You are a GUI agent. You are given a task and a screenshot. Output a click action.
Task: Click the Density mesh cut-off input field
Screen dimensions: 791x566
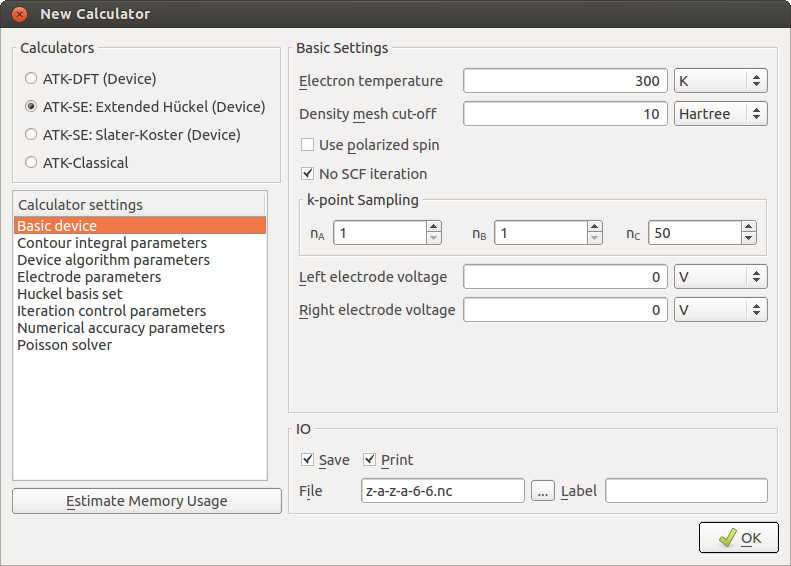566,114
